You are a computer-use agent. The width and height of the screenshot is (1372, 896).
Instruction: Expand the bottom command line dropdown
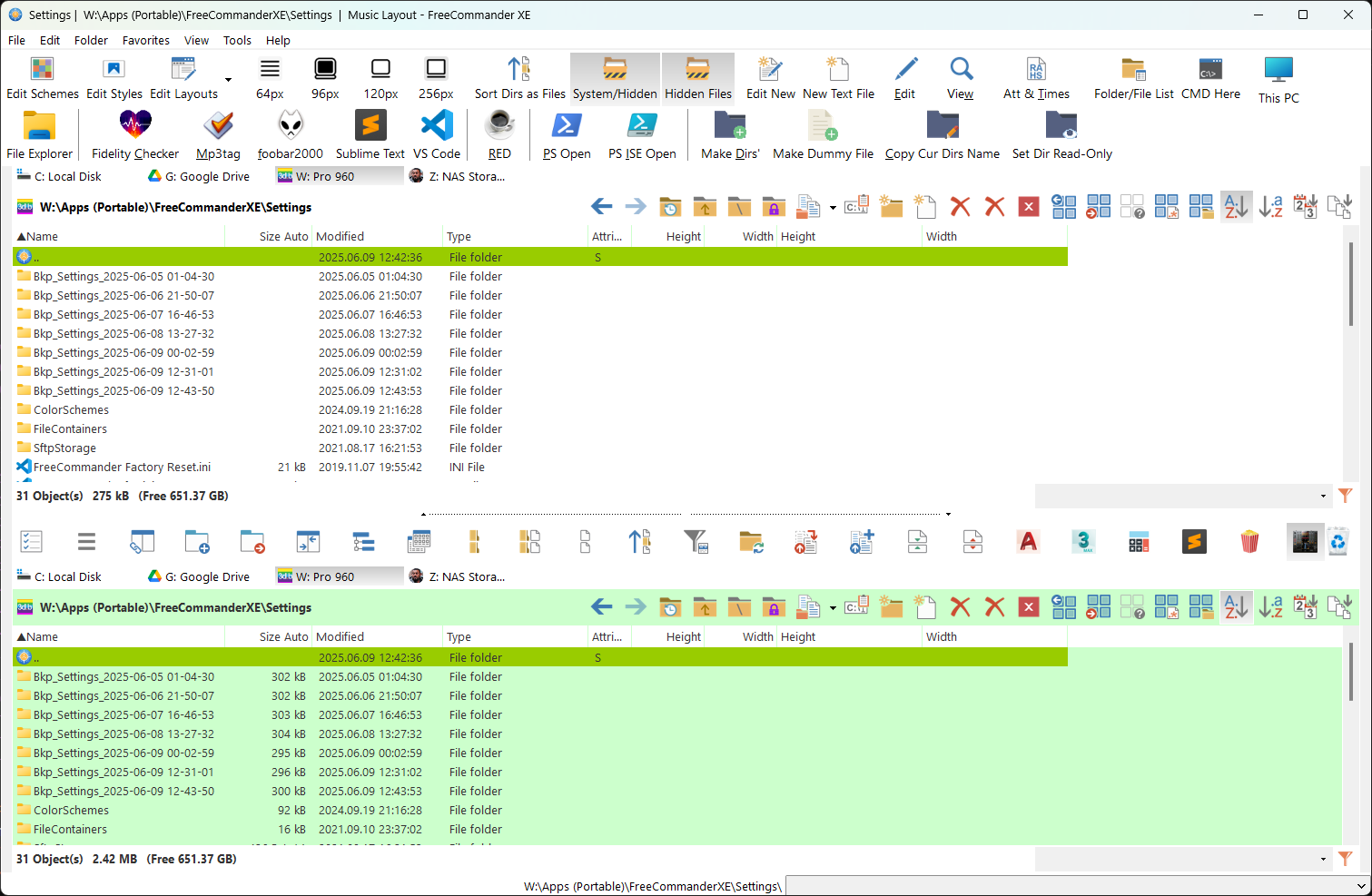(x=1360, y=886)
